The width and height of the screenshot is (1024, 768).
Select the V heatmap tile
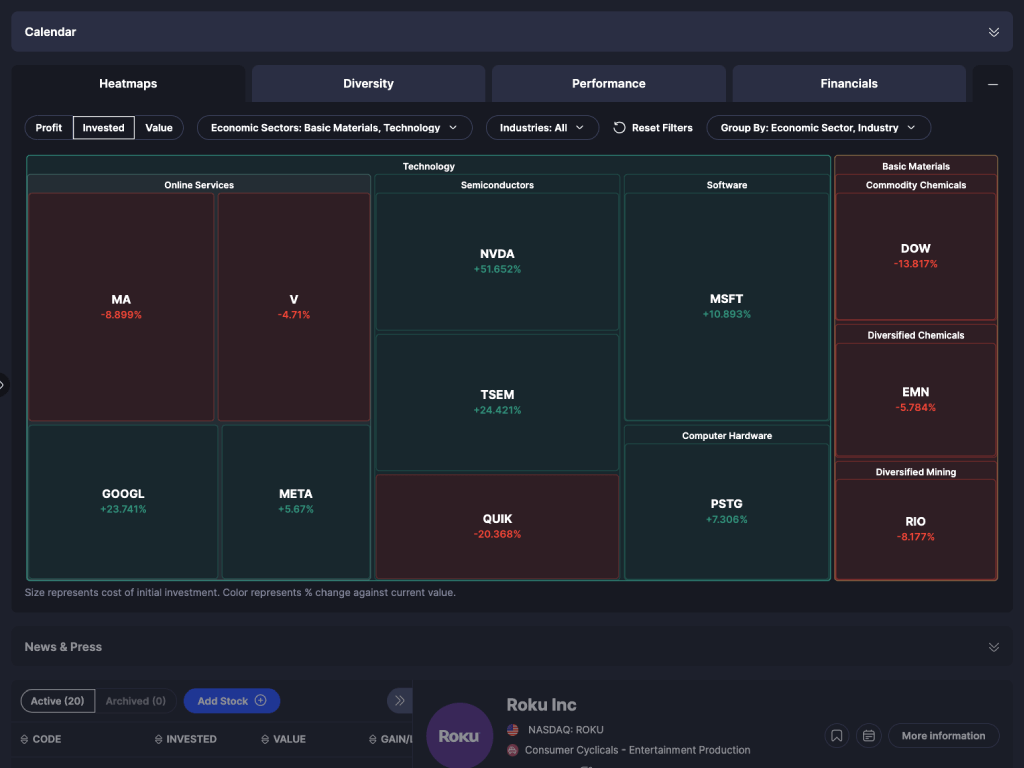(294, 307)
